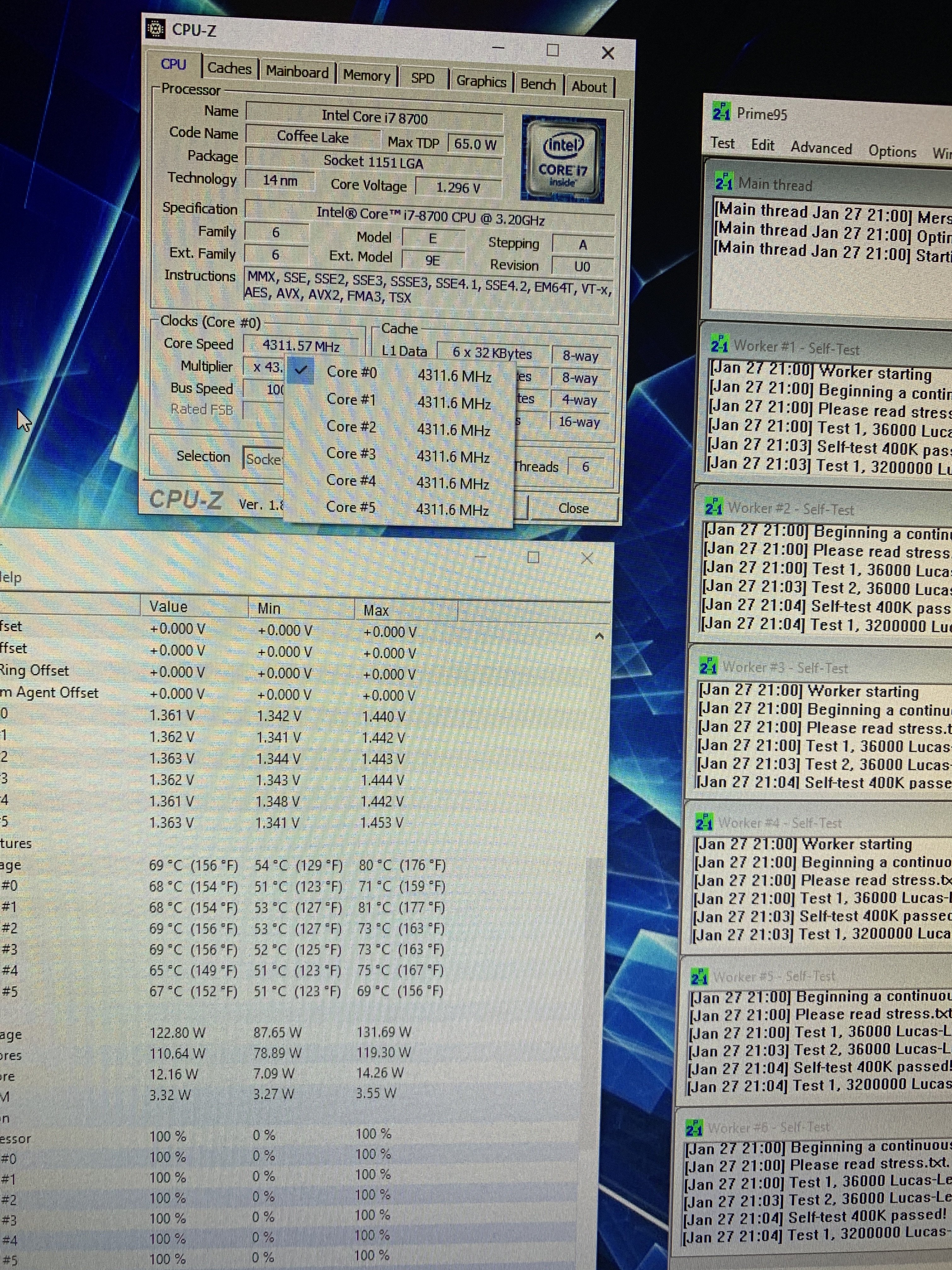Click the Worker #4 window icon
Screen dimensions: 952x1270
point(704,821)
